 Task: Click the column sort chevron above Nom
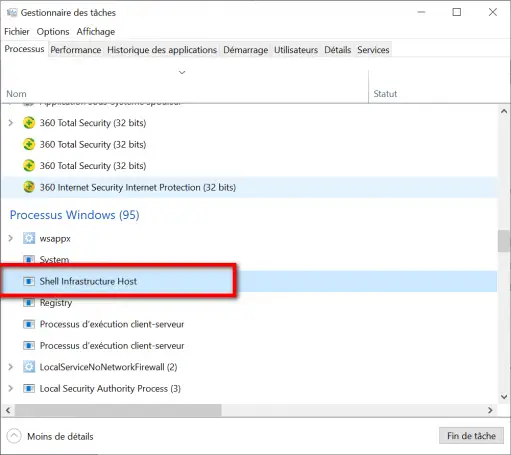[x=182, y=72]
